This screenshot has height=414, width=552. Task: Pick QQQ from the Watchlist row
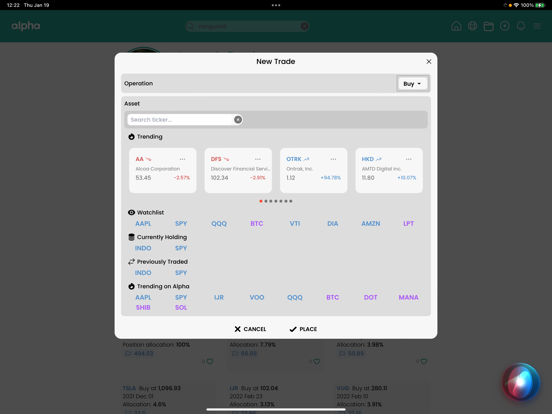point(219,224)
